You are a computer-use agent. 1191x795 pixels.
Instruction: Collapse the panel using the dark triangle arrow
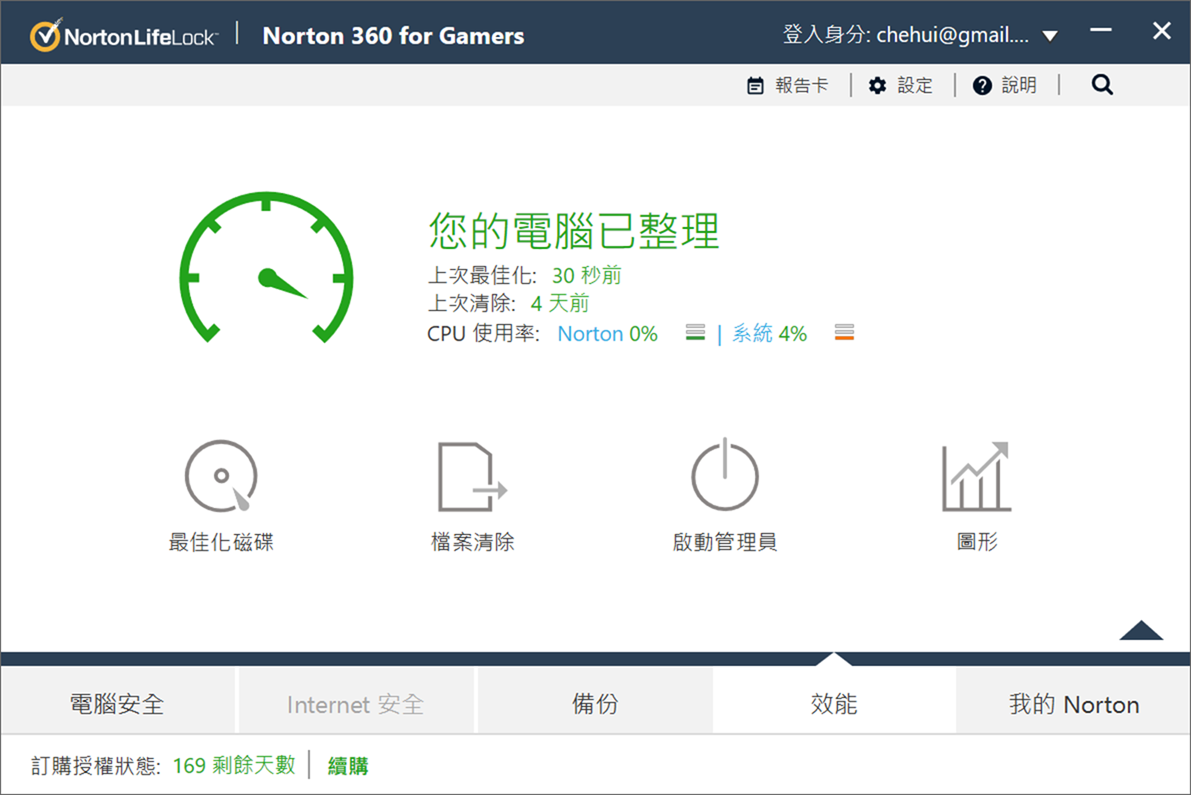[1141, 630]
